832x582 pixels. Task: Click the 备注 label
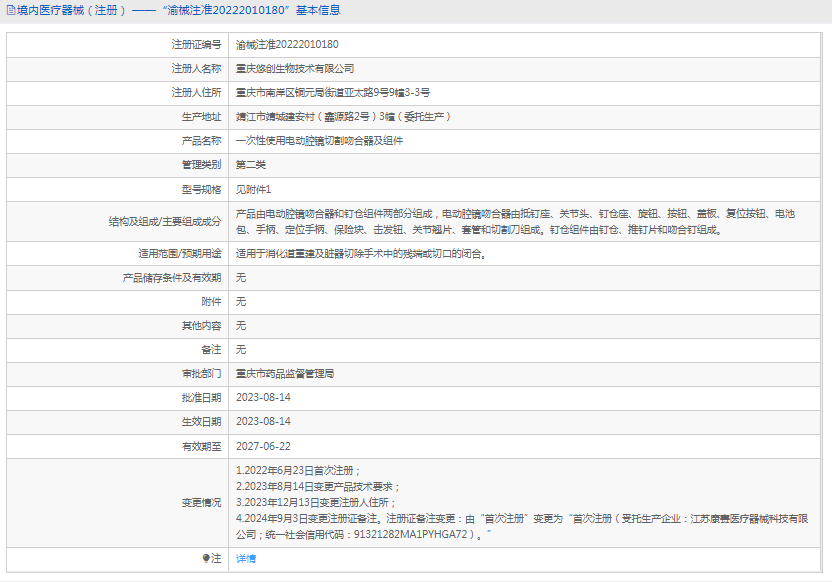pyautogui.click(x=212, y=350)
